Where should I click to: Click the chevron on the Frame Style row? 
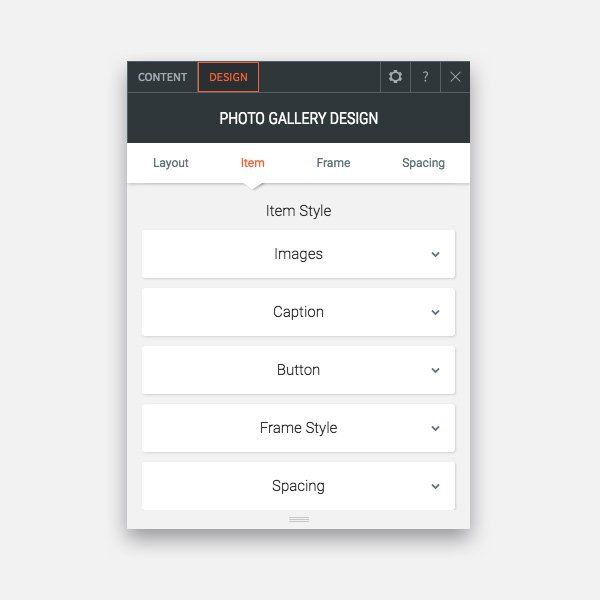[x=435, y=429]
